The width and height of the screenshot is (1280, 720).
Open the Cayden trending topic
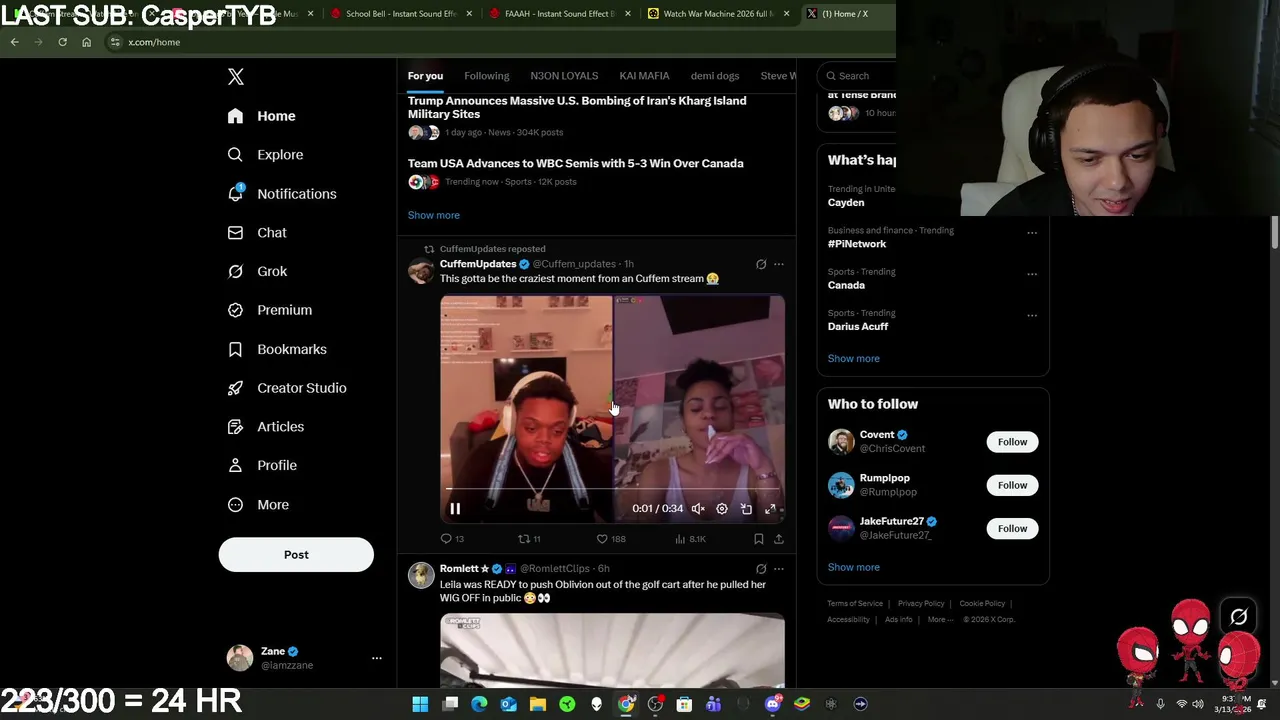pos(846,202)
